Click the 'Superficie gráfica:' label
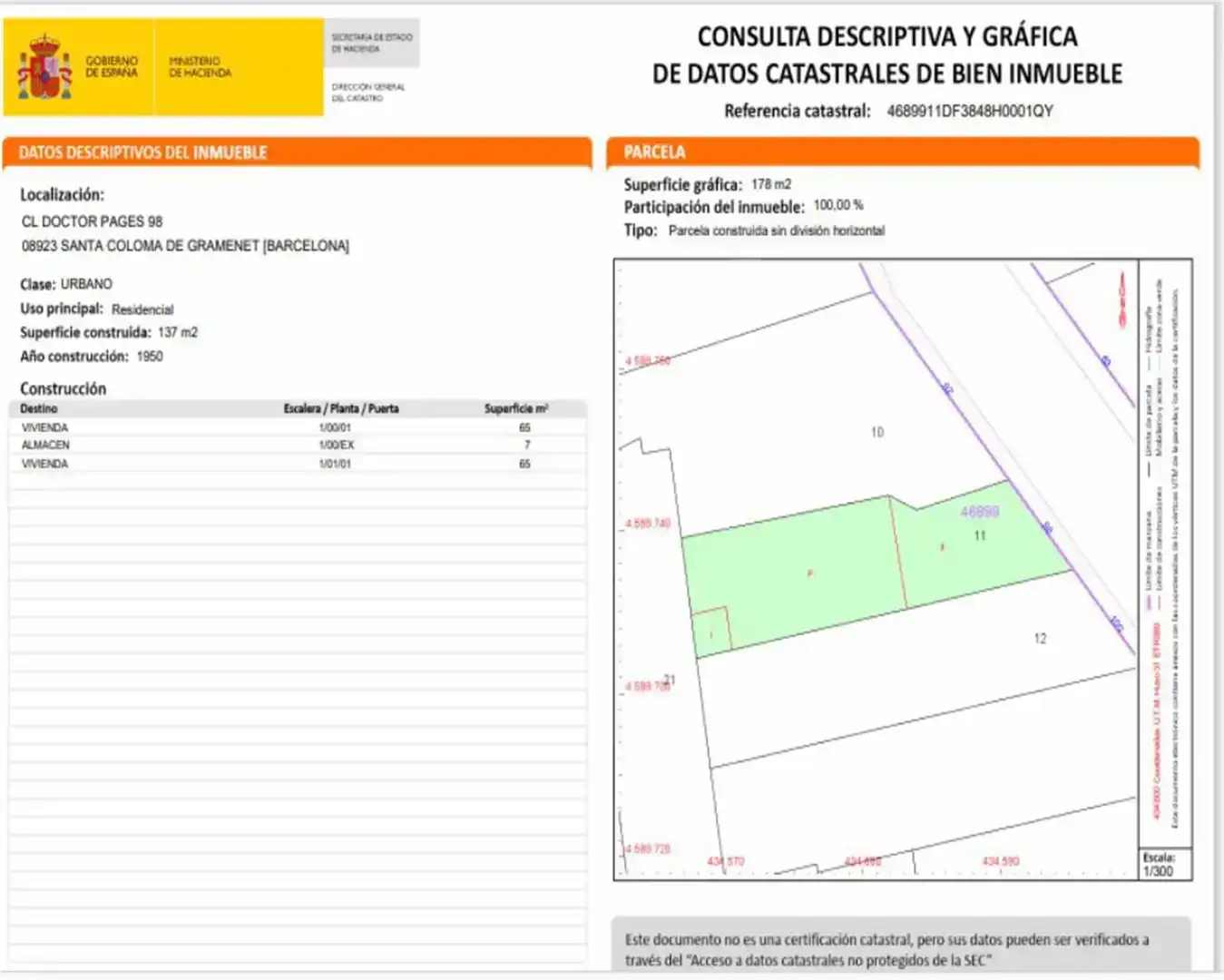Image resolution: width=1224 pixels, height=980 pixels. point(683,184)
